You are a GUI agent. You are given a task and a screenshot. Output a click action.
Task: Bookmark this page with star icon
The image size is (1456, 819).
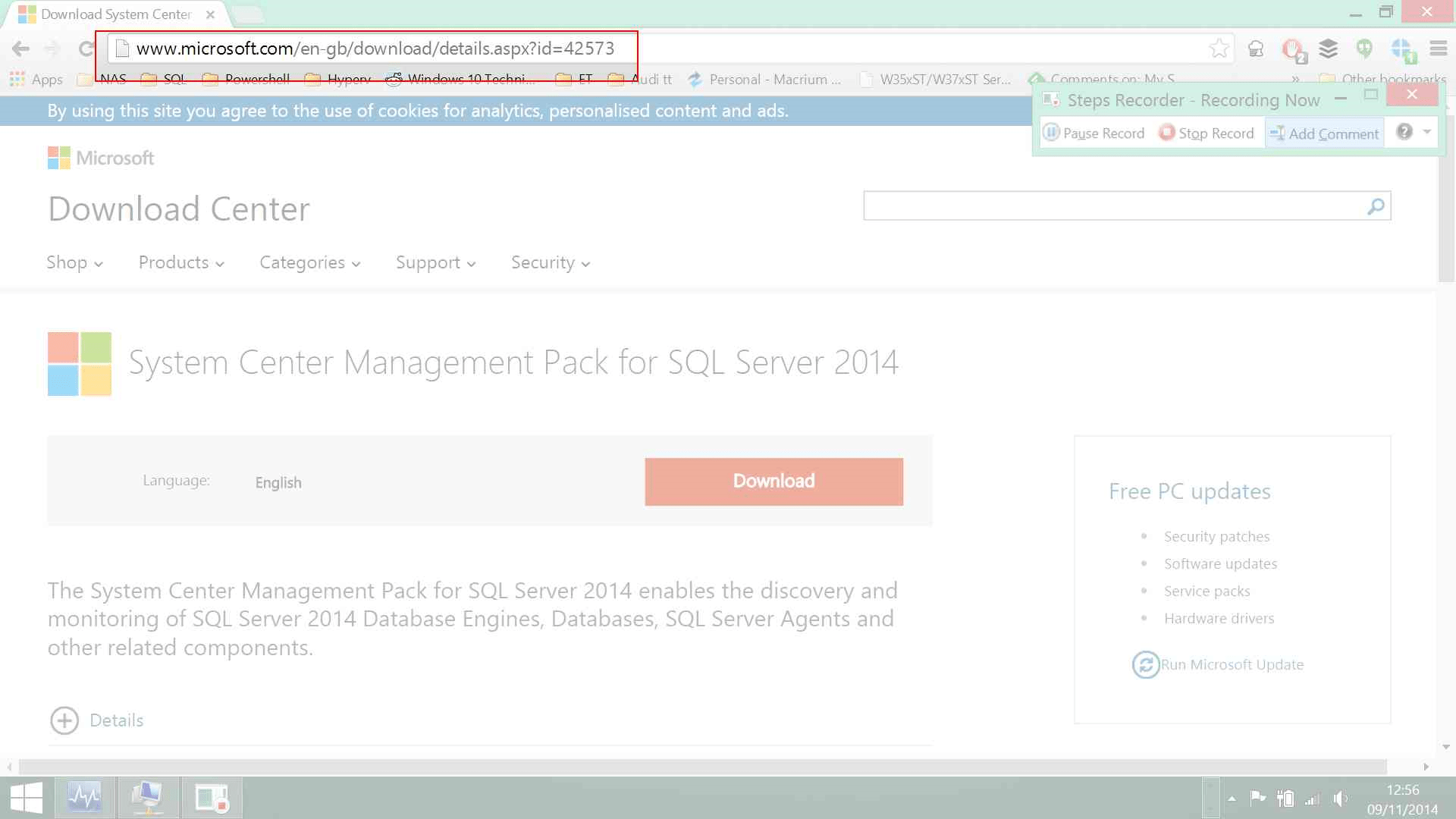point(1219,49)
